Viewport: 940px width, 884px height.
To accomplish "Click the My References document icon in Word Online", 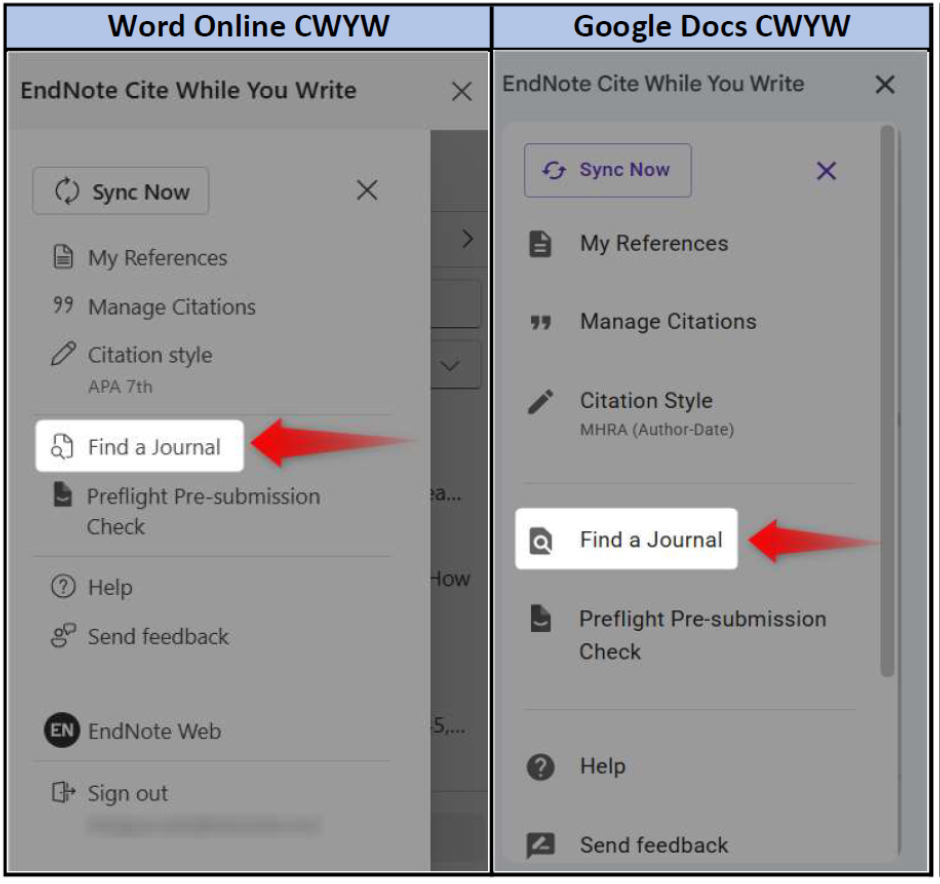I will point(63,257).
